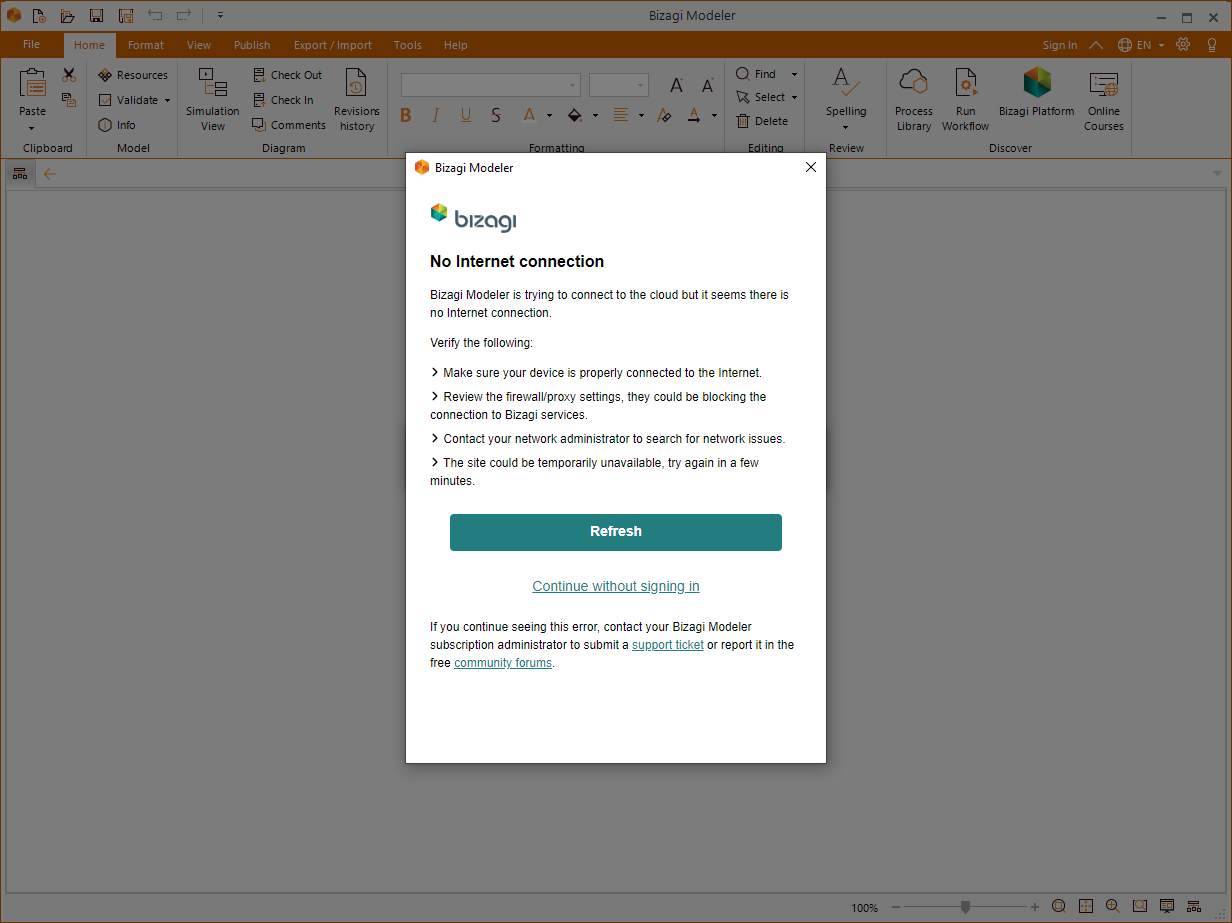1232x923 pixels.
Task: Open Simulation View
Action: (213, 99)
